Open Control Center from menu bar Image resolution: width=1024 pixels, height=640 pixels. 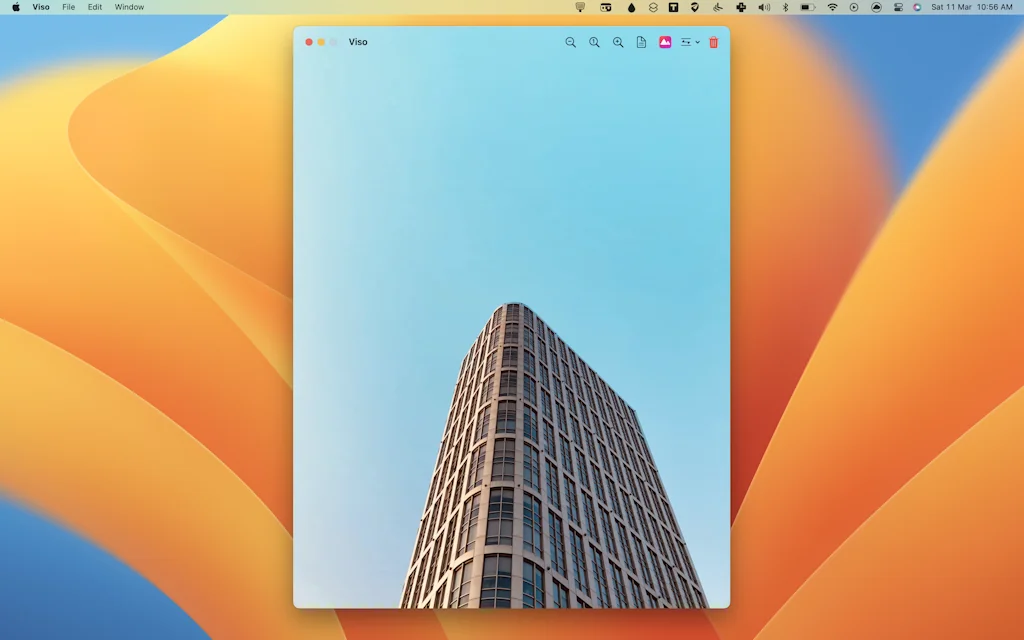point(898,7)
